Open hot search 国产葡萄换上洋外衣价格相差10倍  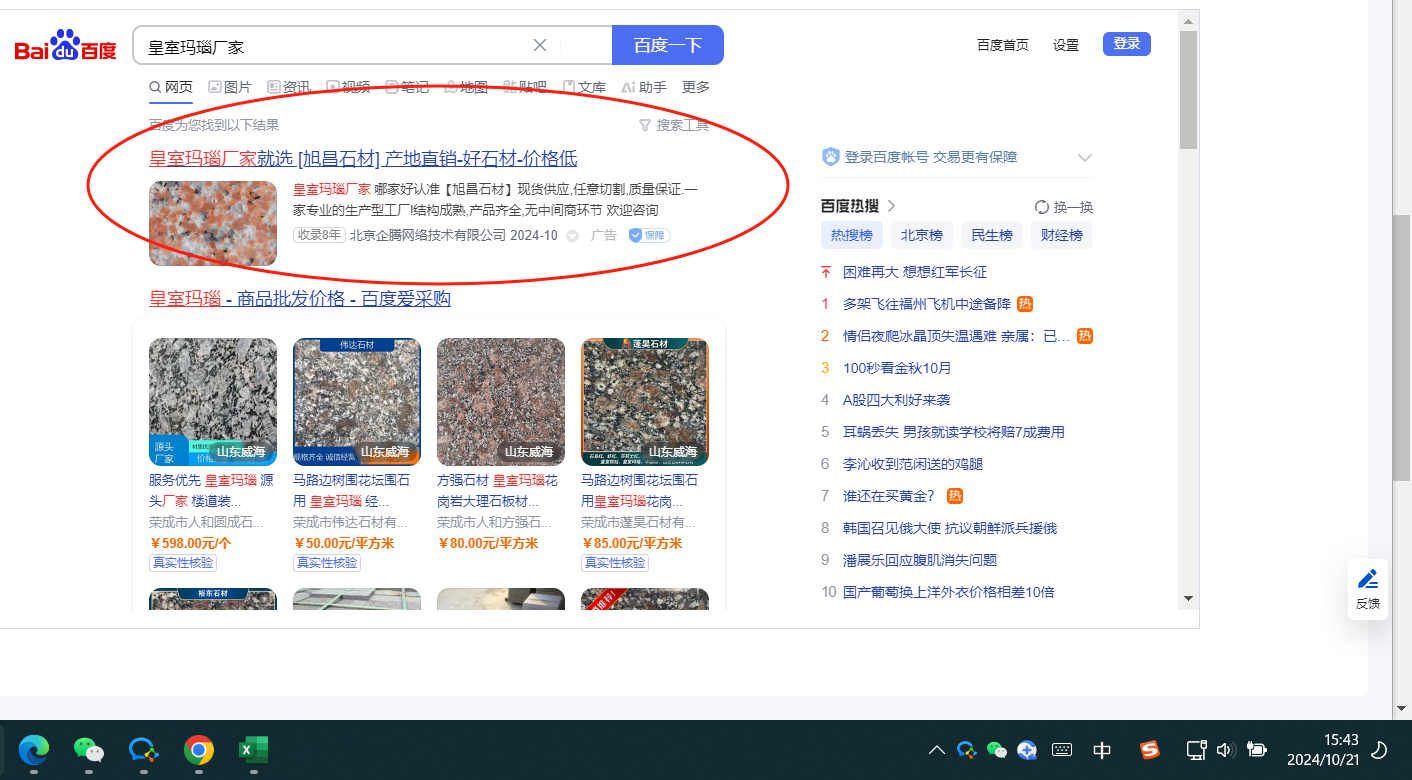click(x=949, y=592)
